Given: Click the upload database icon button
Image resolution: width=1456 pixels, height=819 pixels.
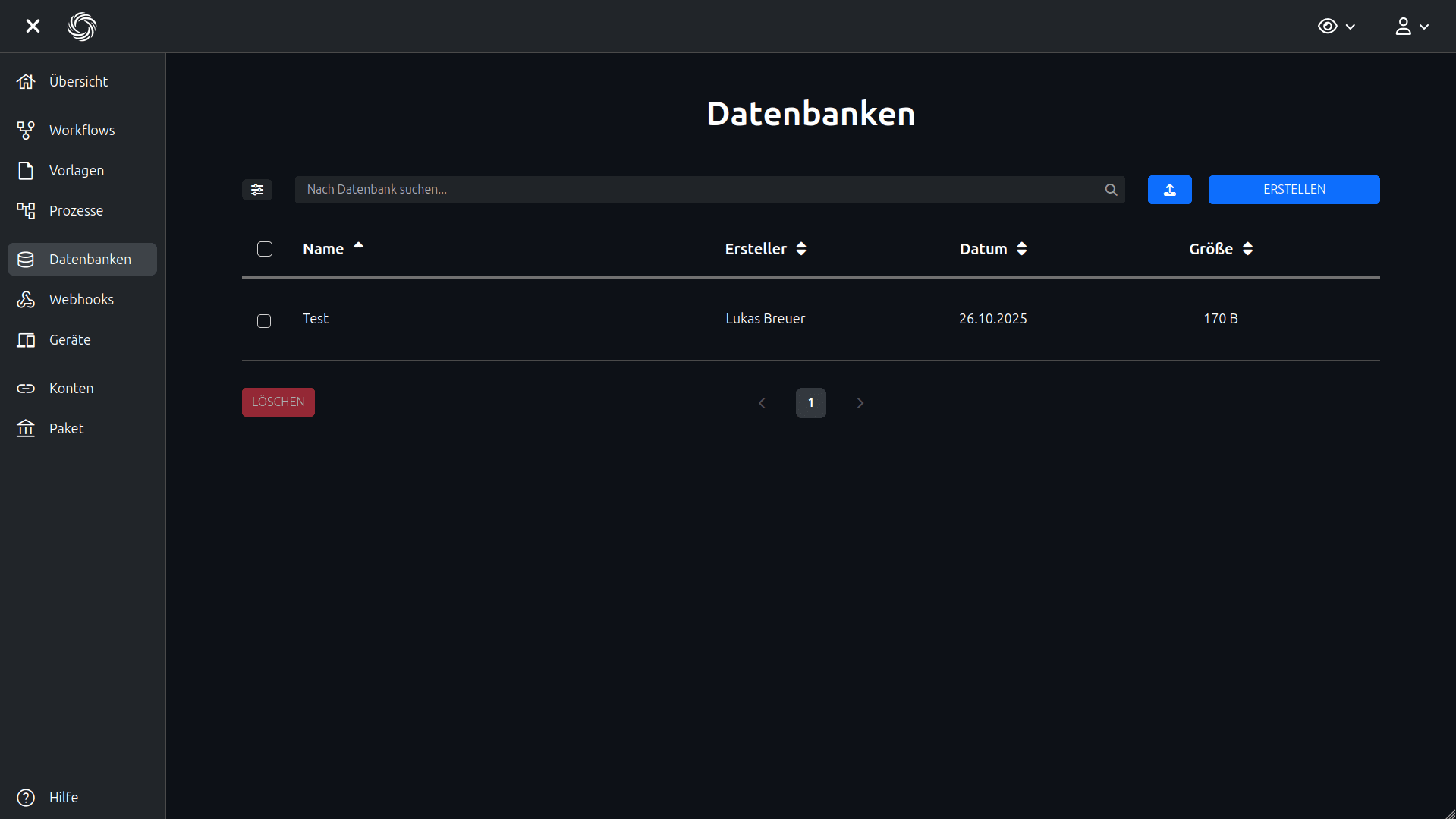Looking at the screenshot, I should point(1169,190).
